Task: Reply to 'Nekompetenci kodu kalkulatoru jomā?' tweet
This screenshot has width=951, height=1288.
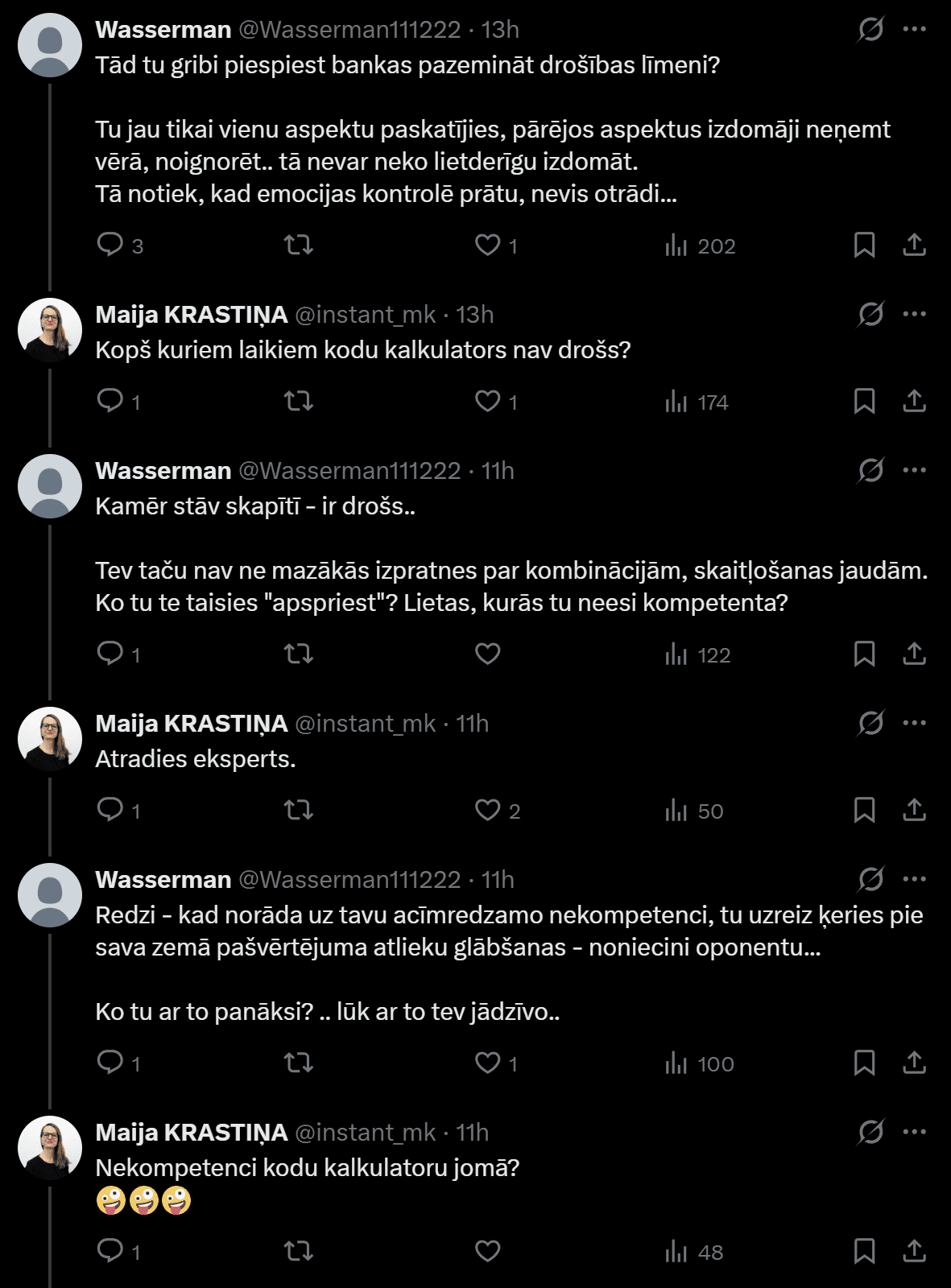Action: [110, 1251]
